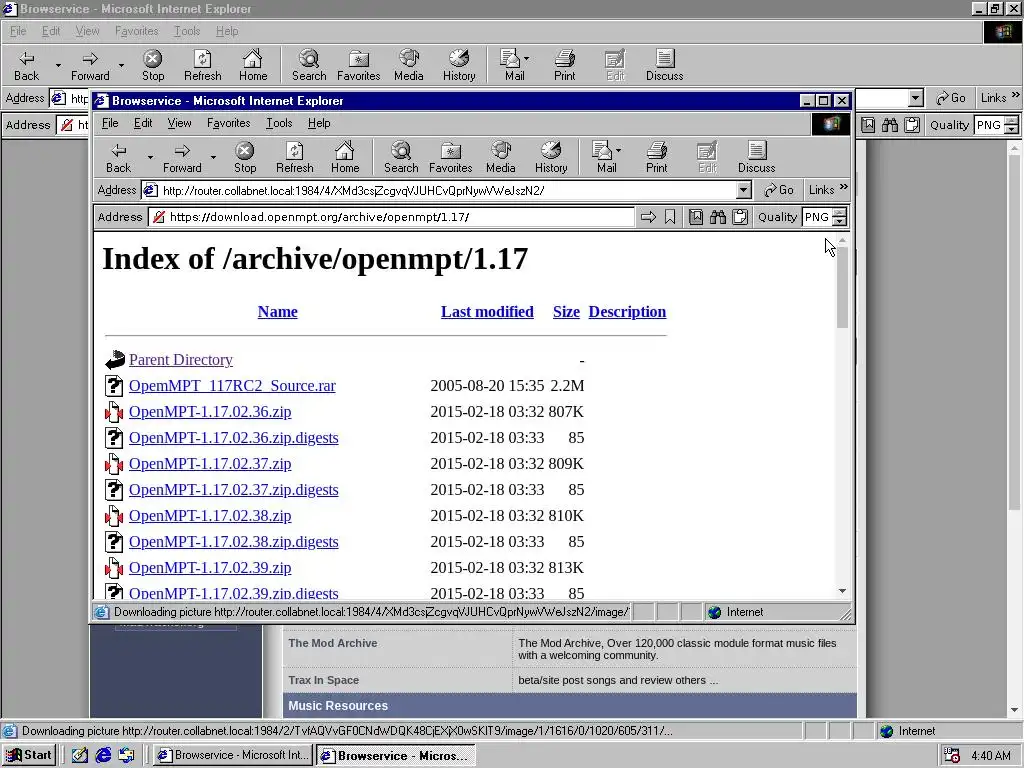
Task: Click Print in the front window toolbar
Action: point(656,158)
